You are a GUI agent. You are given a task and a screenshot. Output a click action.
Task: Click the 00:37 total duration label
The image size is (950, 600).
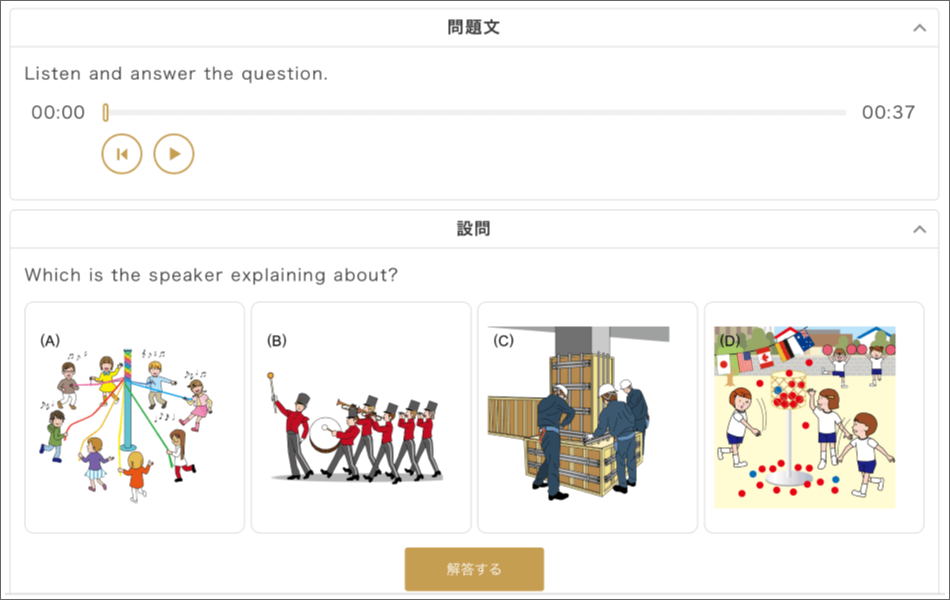(x=888, y=112)
